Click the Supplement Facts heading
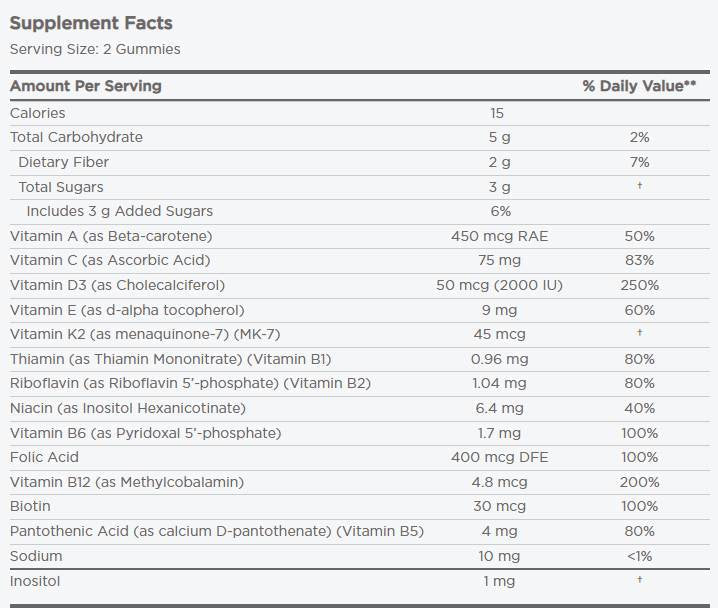Image resolution: width=718 pixels, height=608 pixels. [x=91, y=23]
